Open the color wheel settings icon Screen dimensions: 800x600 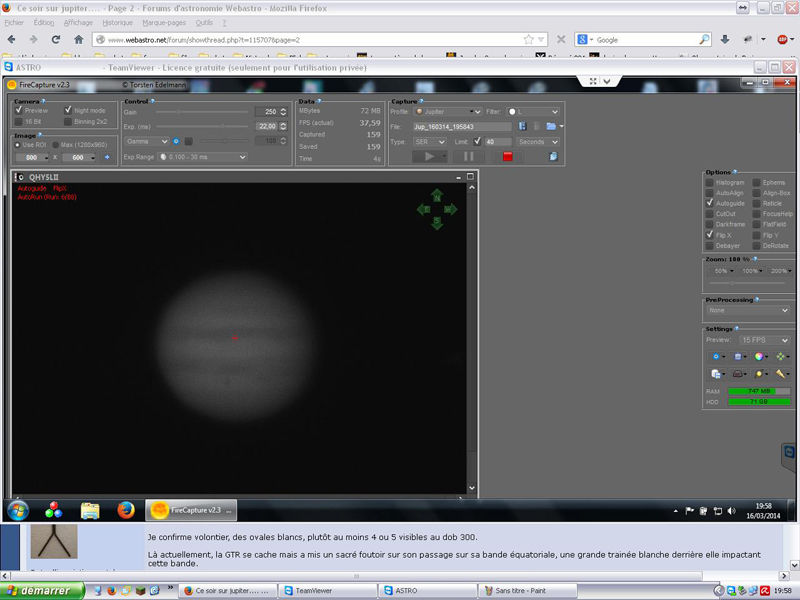coord(759,357)
